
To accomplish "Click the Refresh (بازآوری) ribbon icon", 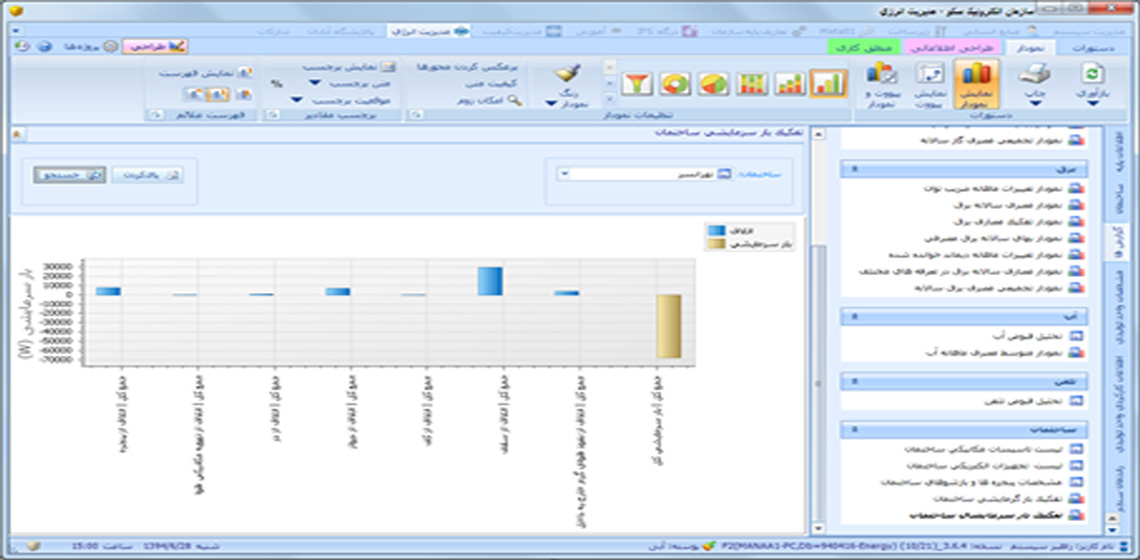I will pyautogui.click(x=1092, y=80).
